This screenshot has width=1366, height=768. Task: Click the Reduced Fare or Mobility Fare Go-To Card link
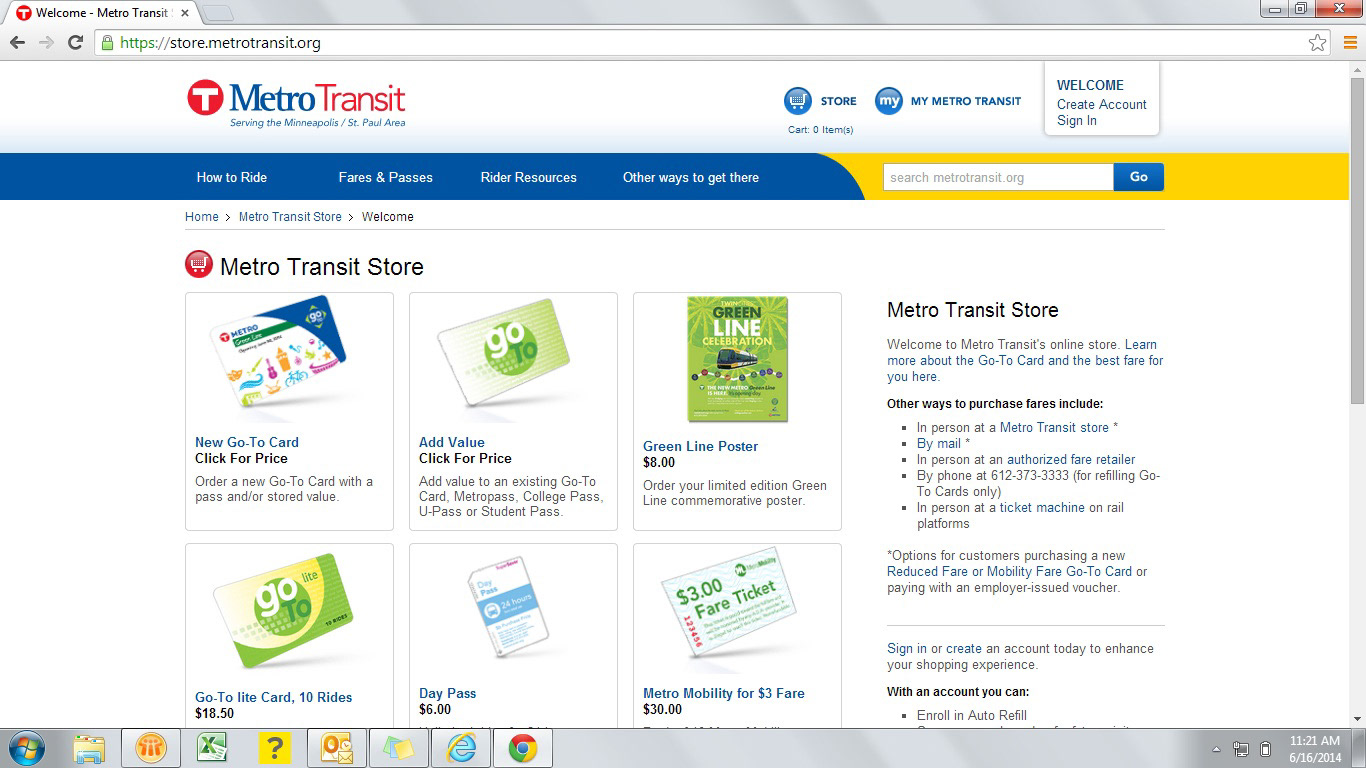pyautogui.click(x=1010, y=571)
